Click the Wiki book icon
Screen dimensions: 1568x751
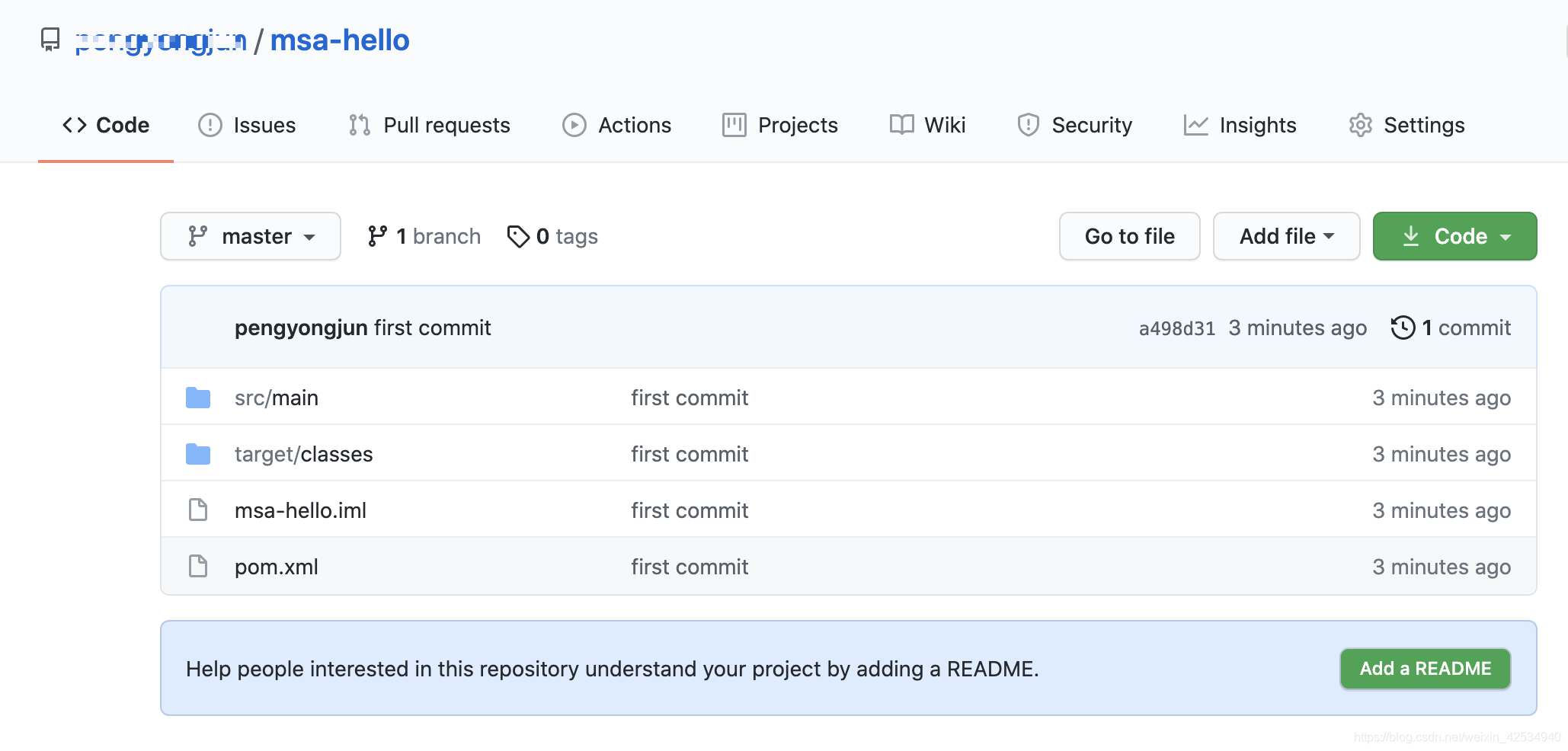(x=902, y=125)
